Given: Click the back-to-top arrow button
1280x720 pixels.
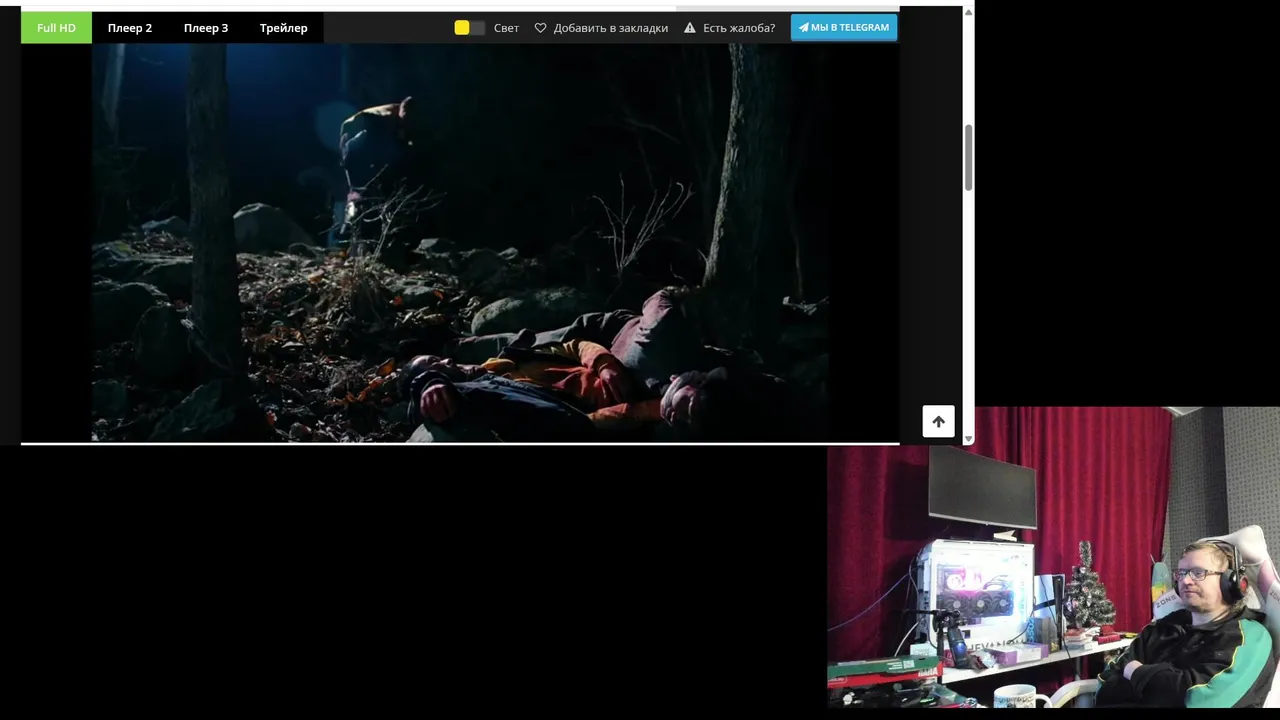Looking at the screenshot, I should (x=938, y=421).
